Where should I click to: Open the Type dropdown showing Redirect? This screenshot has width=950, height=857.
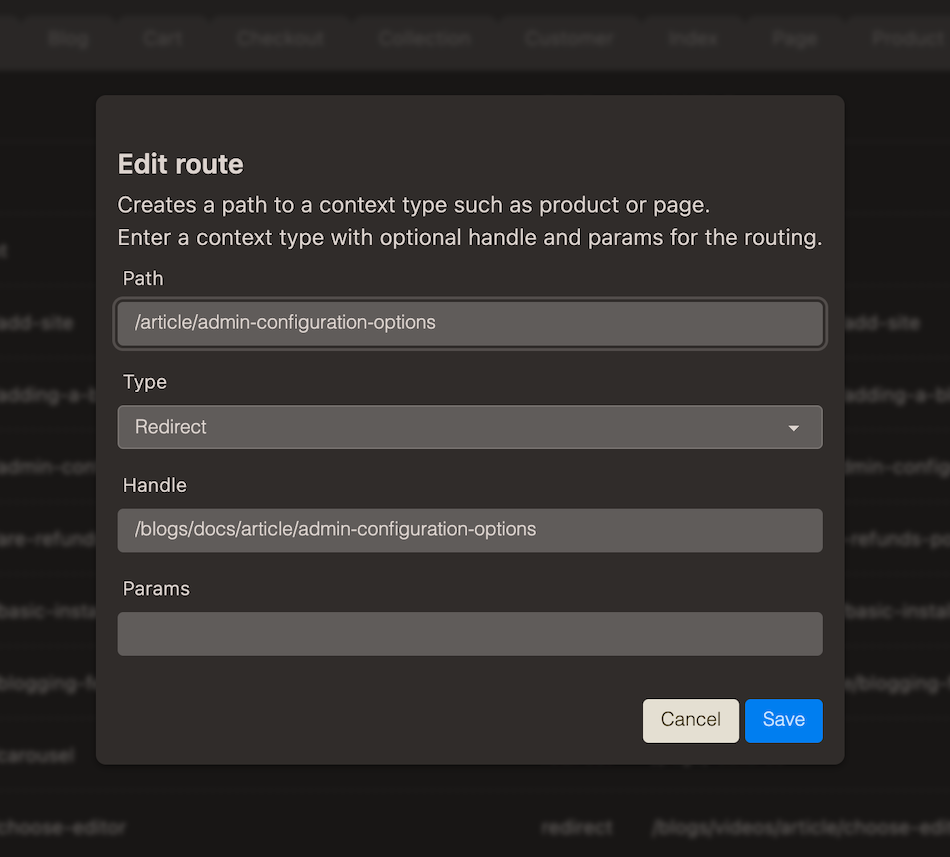coord(469,427)
